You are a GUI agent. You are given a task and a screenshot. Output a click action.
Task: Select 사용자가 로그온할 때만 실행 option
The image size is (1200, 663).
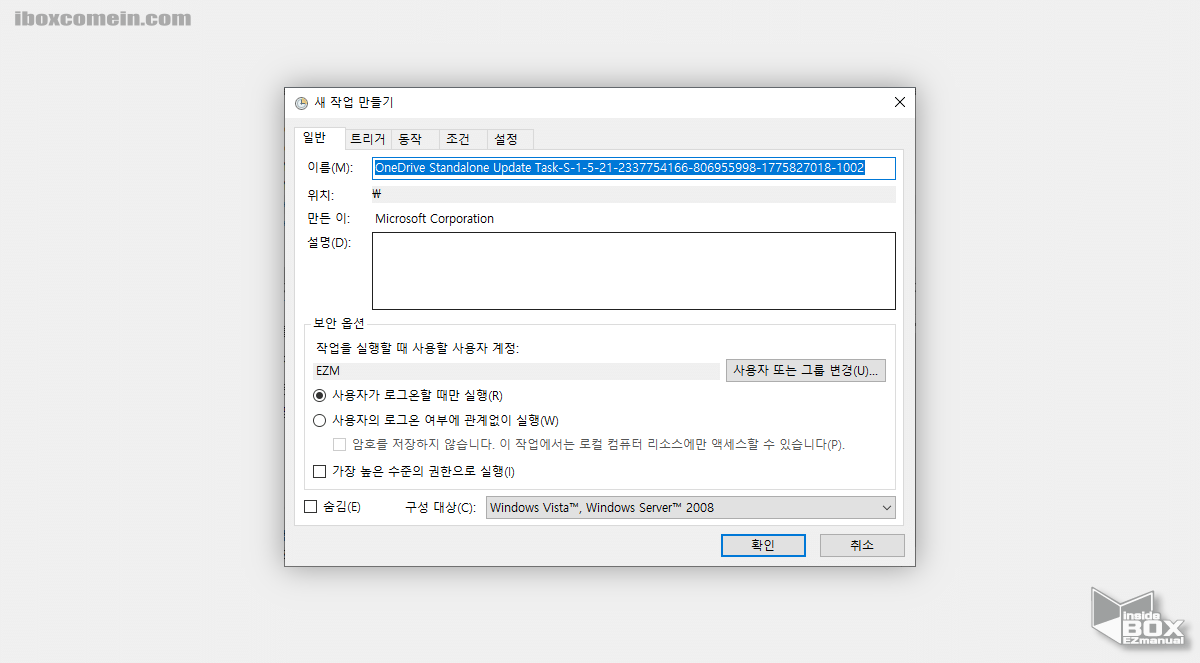(x=319, y=396)
